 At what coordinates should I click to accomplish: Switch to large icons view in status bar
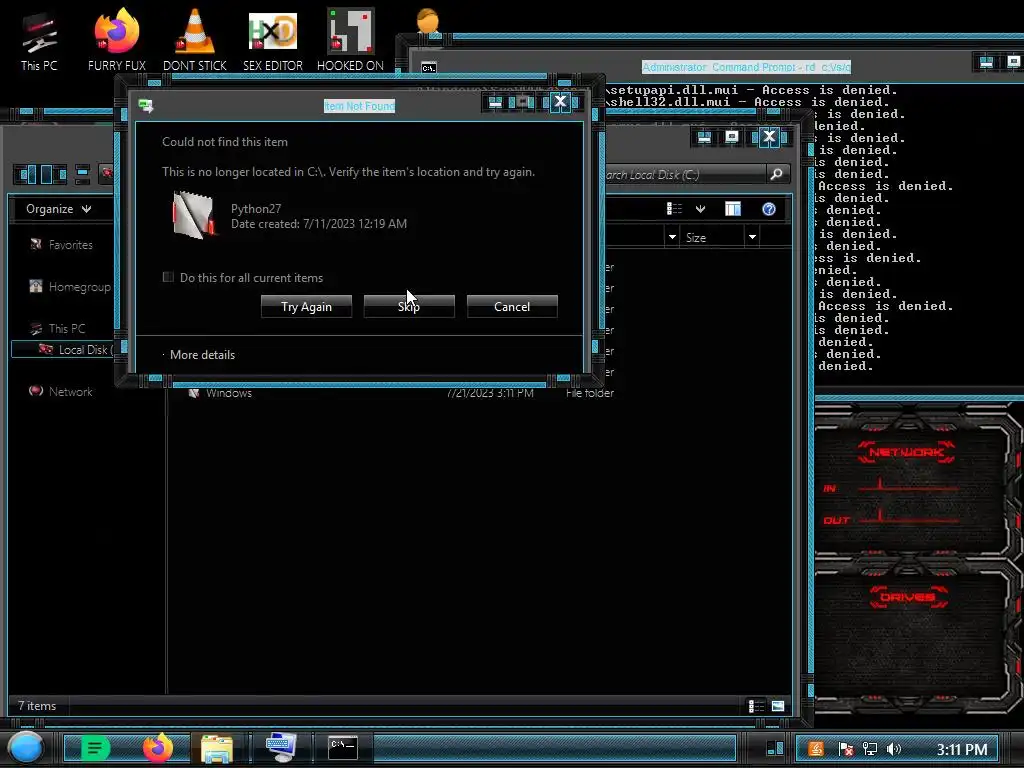778,706
